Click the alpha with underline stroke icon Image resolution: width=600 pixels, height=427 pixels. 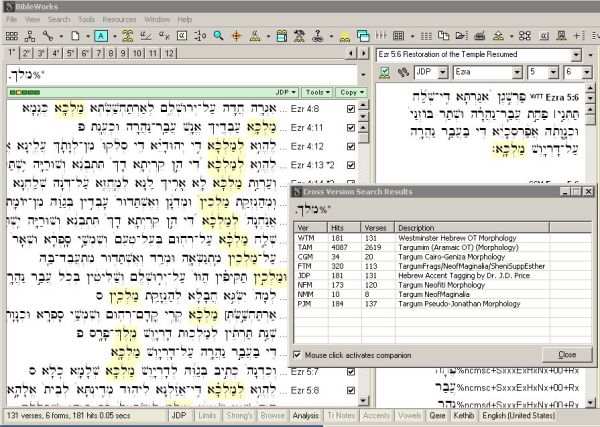tap(146, 36)
